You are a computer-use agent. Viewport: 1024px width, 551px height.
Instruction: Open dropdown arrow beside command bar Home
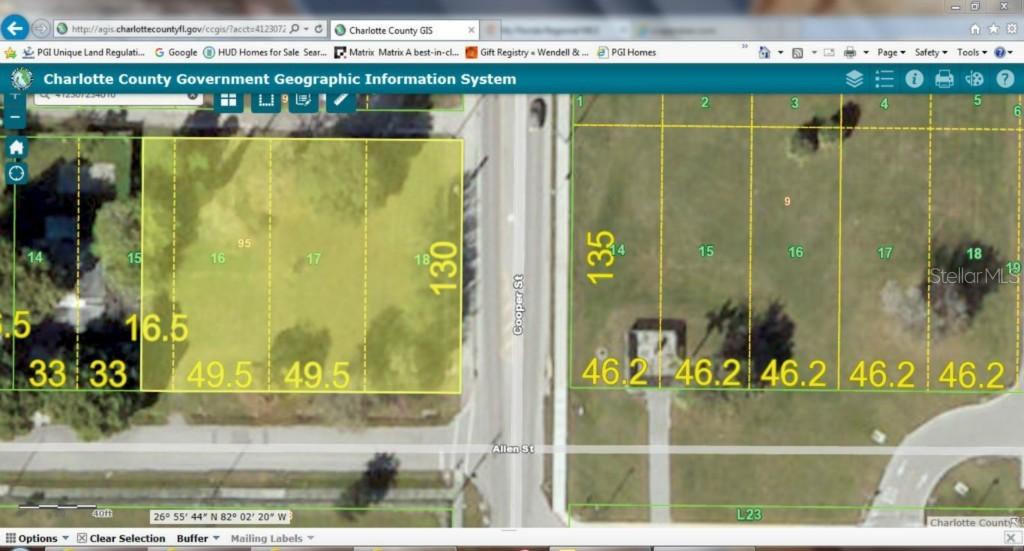pyautogui.click(x=780, y=52)
